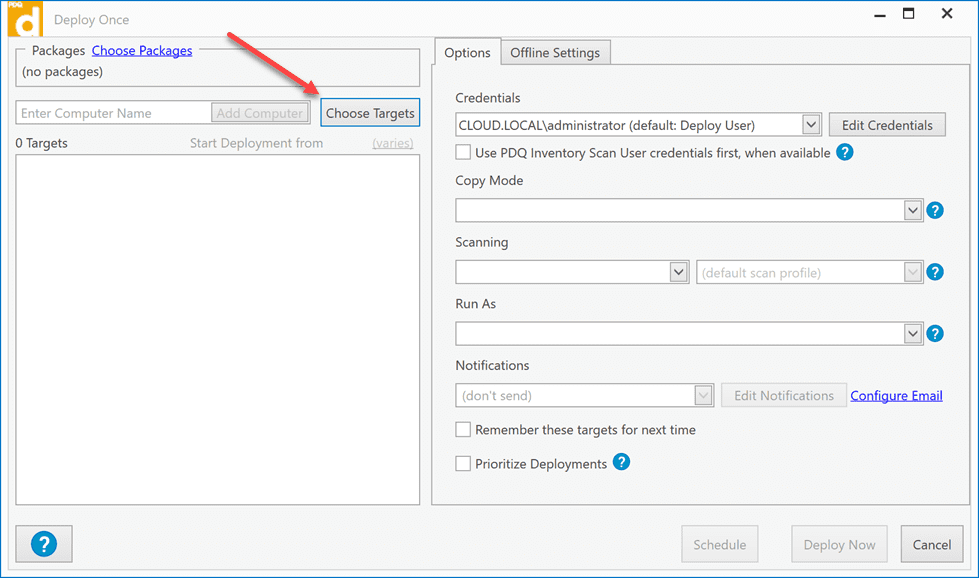Image resolution: width=979 pixels, height=578 pixels.
Task: Open the Credentials dropdown
Action: click(811, 125)
